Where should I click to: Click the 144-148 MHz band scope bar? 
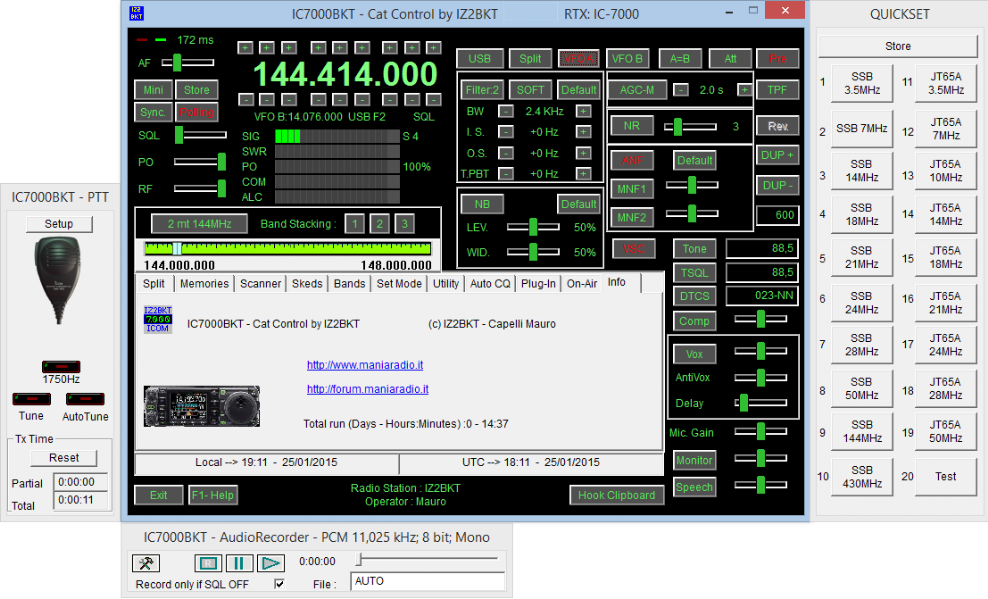tap(287, 249)
